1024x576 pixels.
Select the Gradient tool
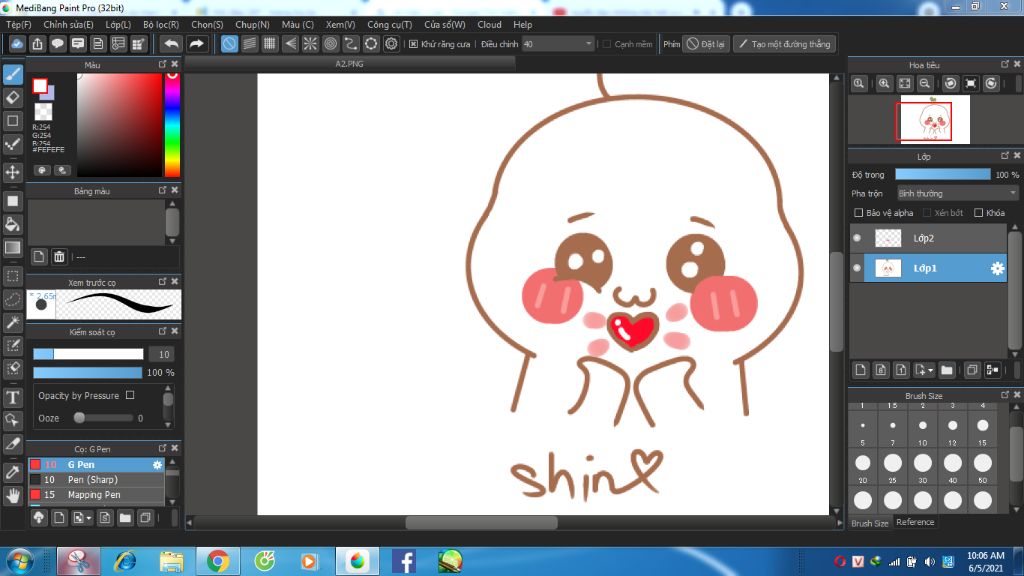(13, 248)
